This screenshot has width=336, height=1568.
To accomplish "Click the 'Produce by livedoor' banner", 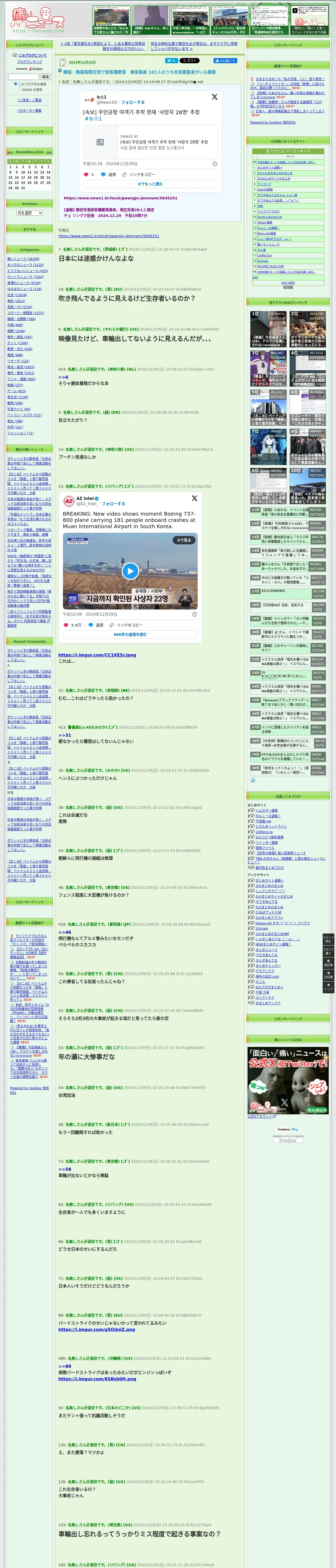I will 288,1139.
